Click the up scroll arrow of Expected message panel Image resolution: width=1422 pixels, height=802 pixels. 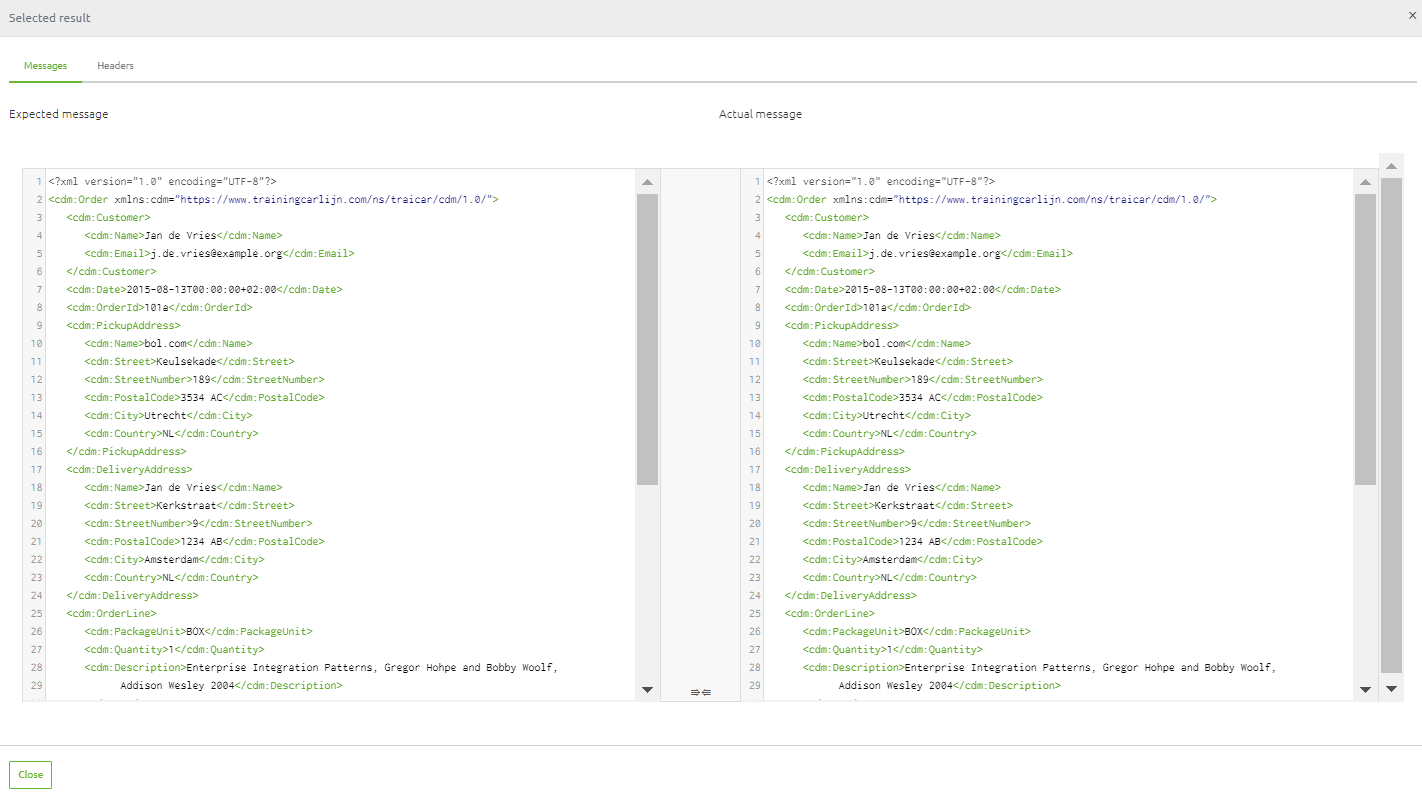(647, 181)
